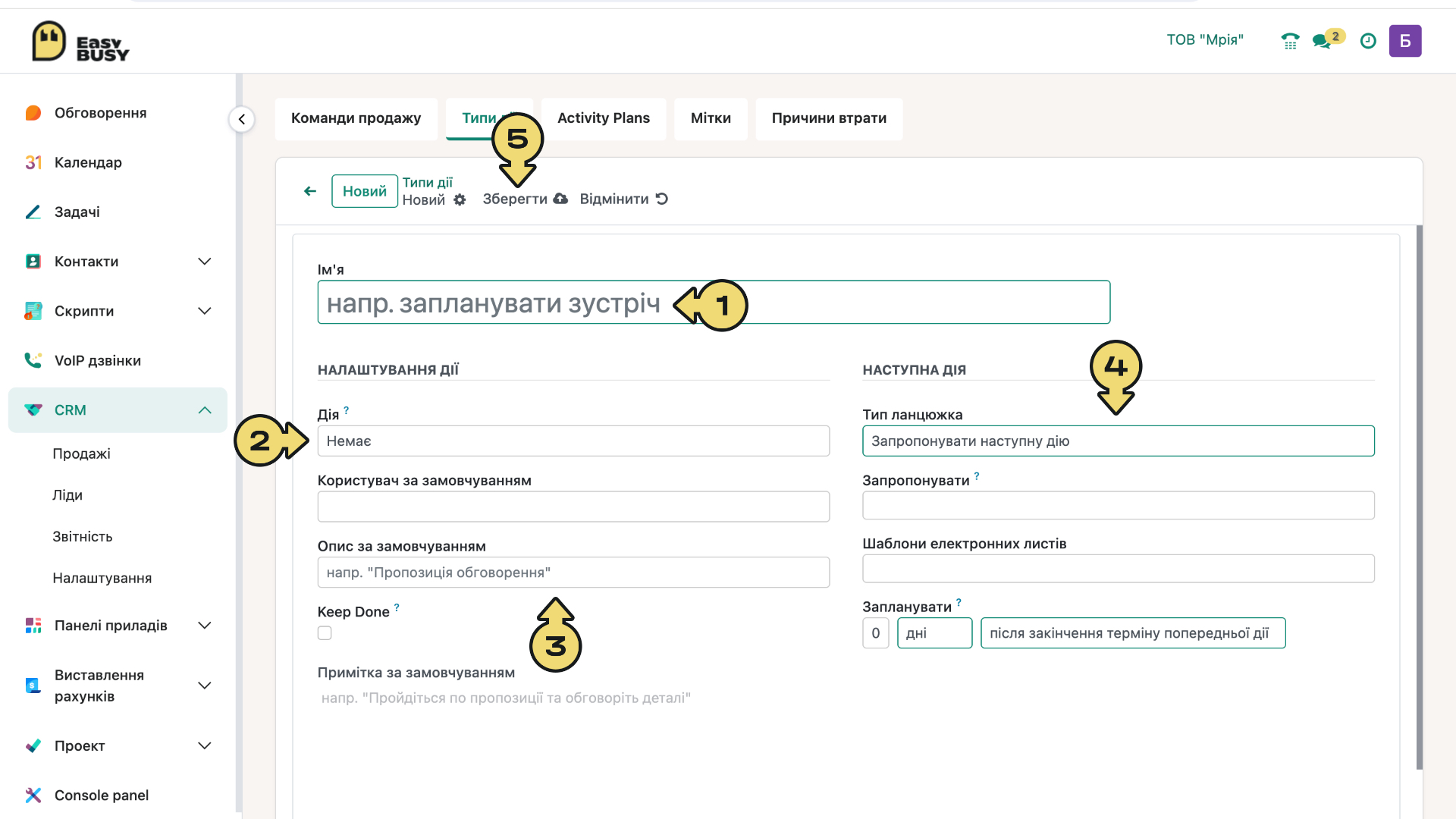Open the Користувач за замовчуванням dropdown

tap(573, 507)
